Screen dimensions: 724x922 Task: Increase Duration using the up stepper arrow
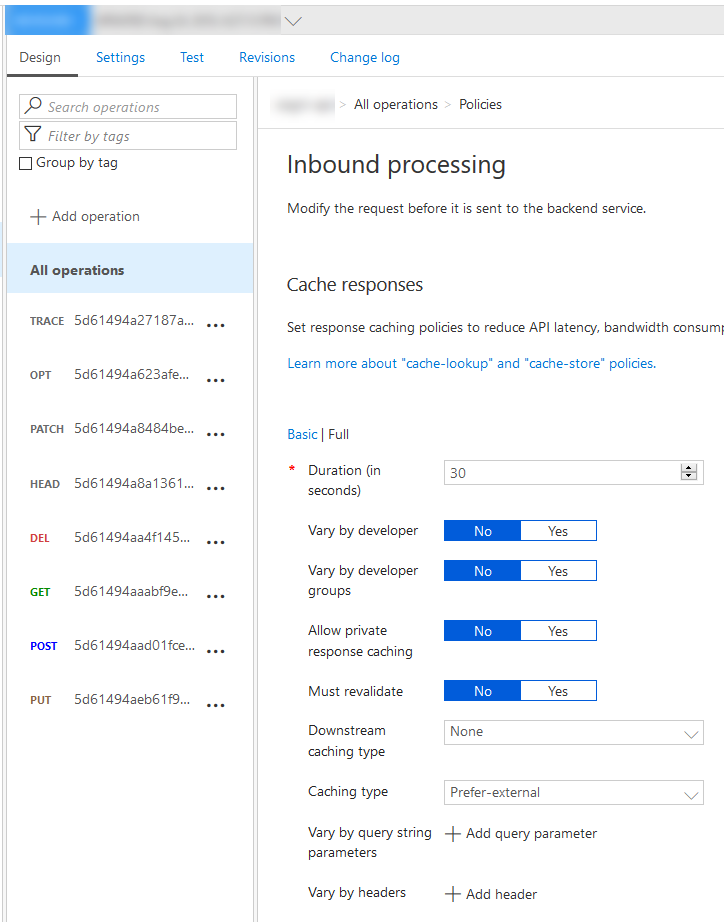[x=688, y=468]
